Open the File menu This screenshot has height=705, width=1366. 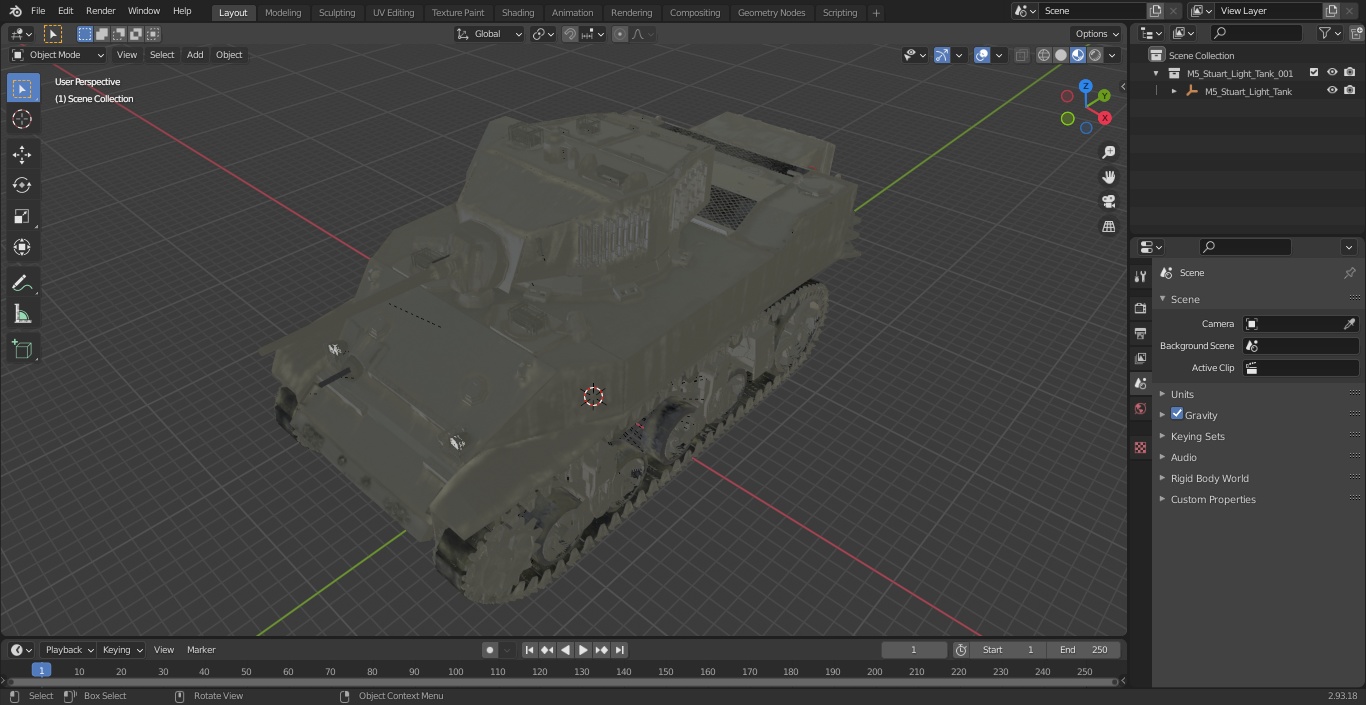click(x=38, y=11)
